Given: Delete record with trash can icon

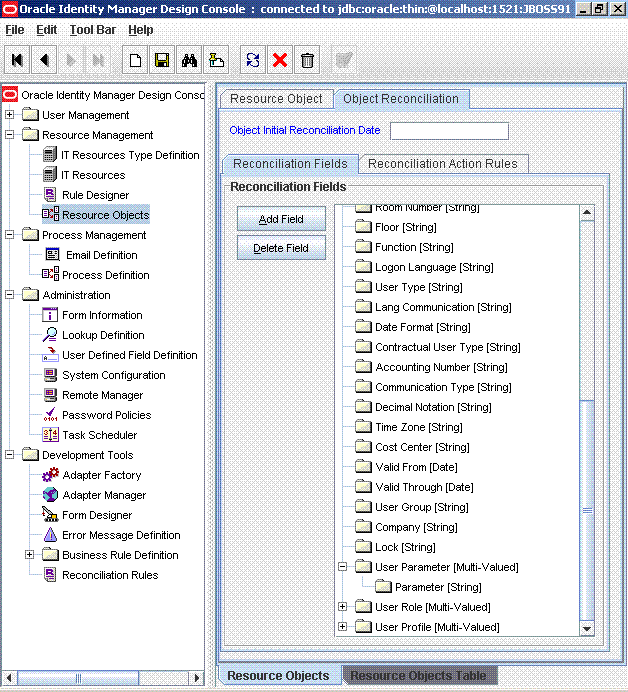Looking at the screenshot, I should click(x=307, y=60).
